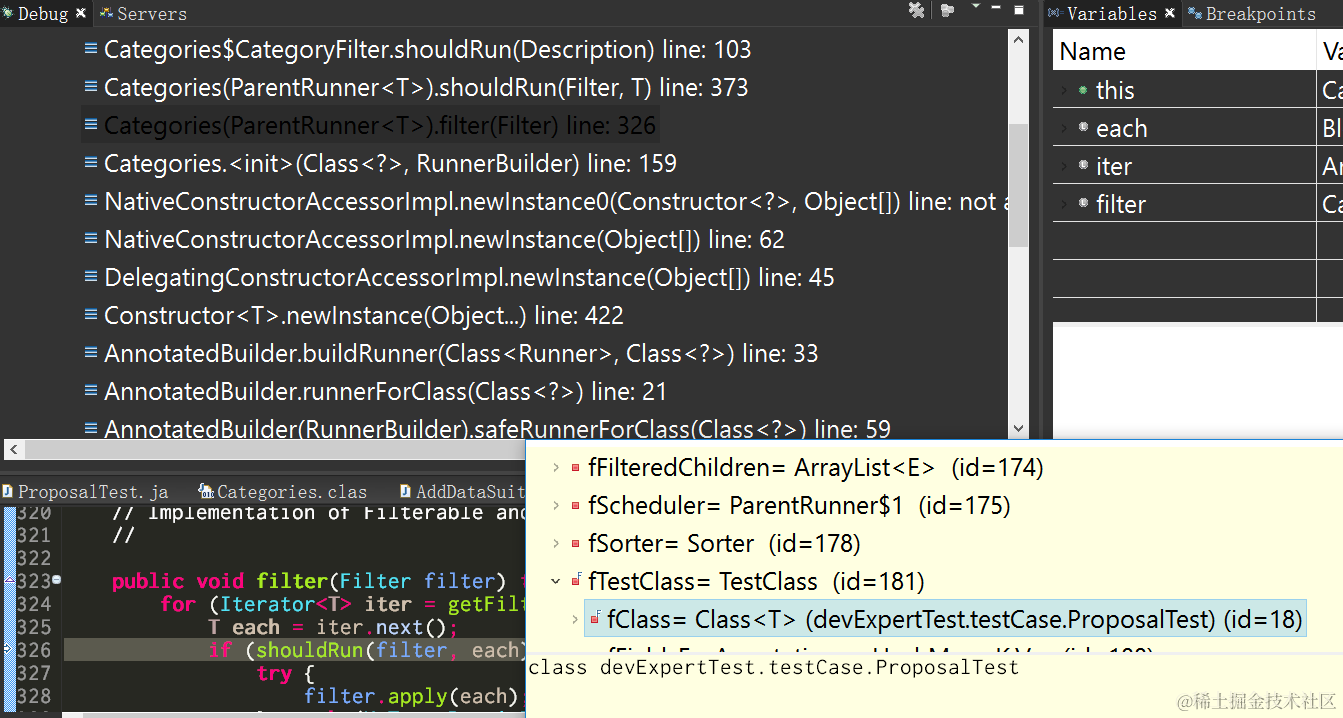Viewport: 1343px width, 718px height.
Task: Click the Debug stack vertical scrollbar
Action: [x=1018, y=185]
